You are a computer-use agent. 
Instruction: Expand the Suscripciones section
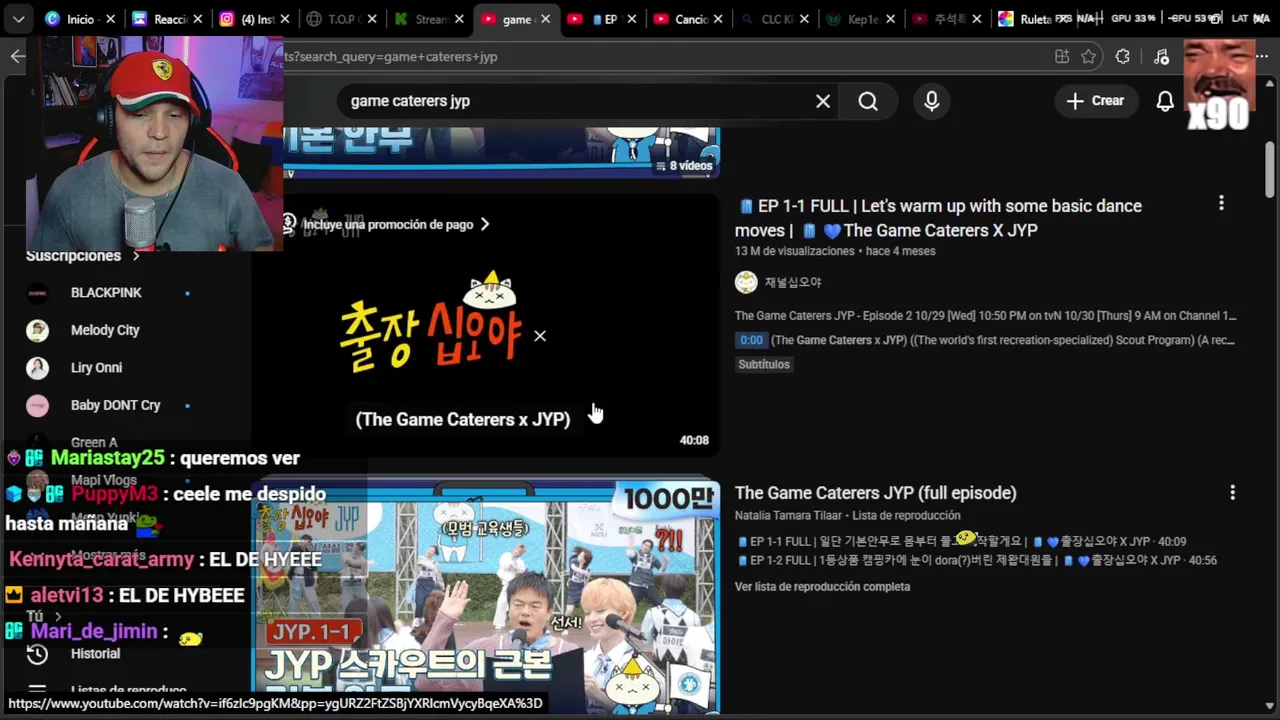coord(83,256)
